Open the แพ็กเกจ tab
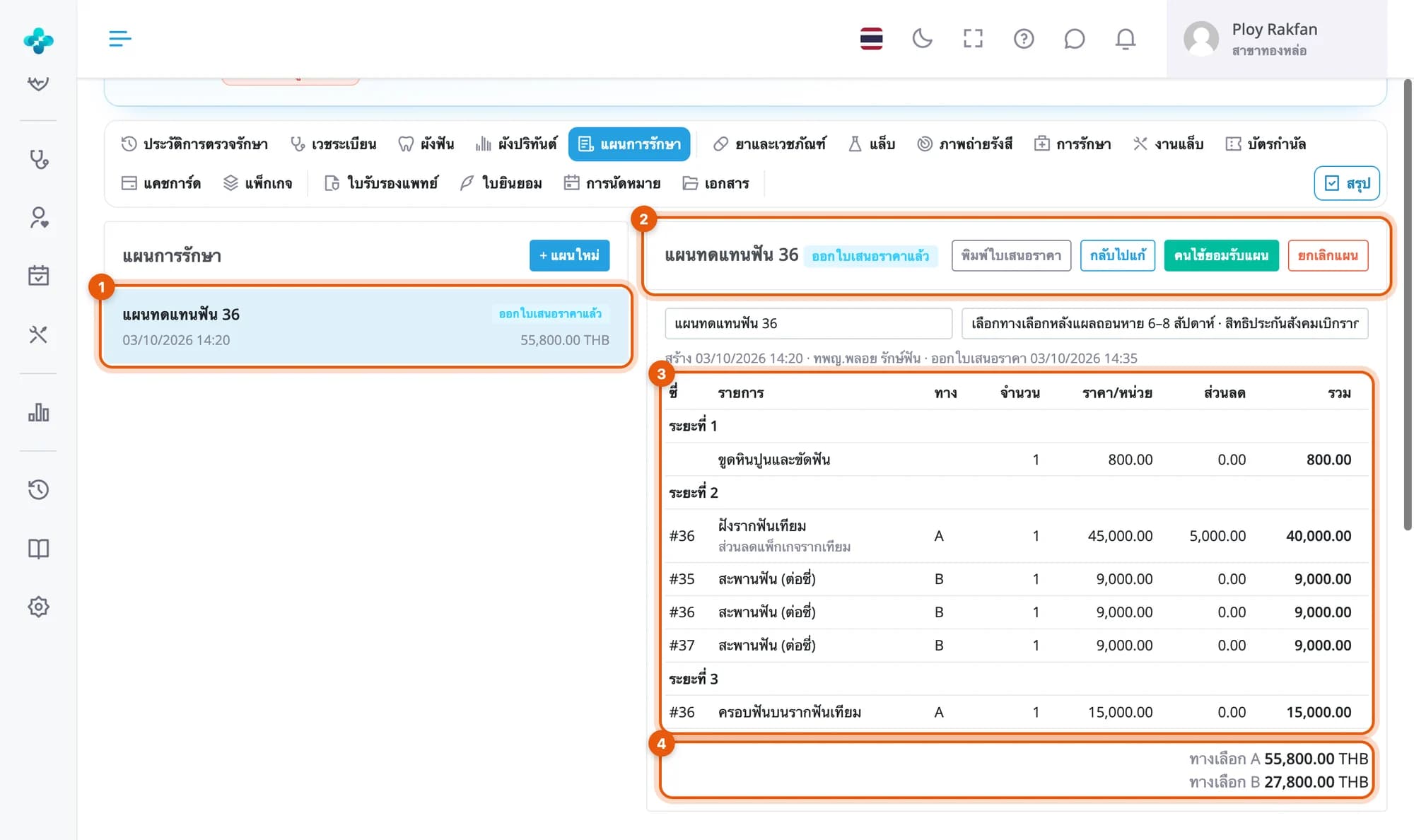 [x=258, y=184]
